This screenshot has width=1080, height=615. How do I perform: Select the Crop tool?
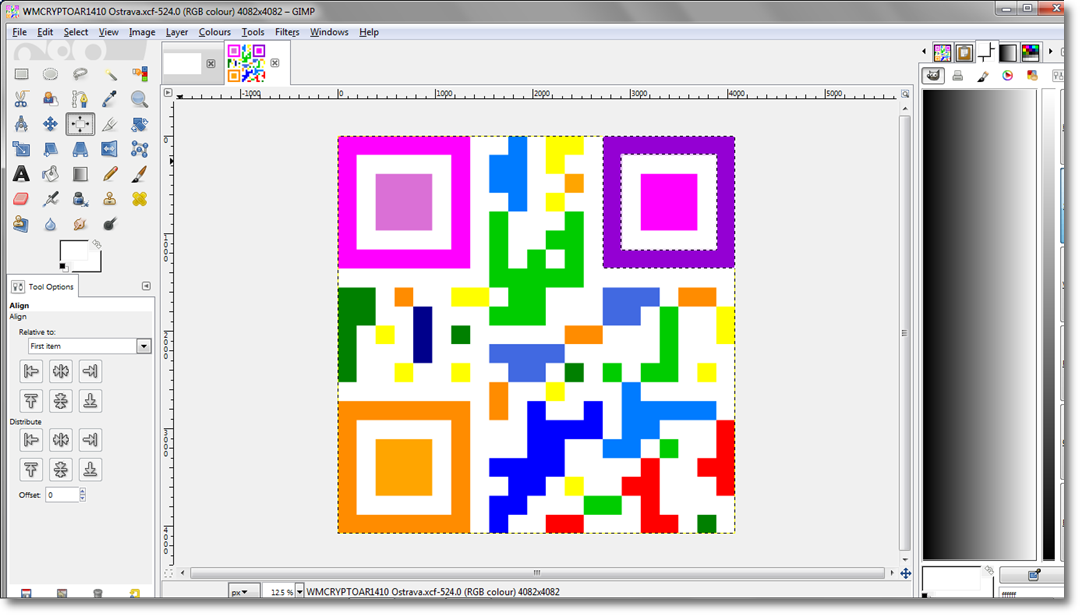[110, 124]
